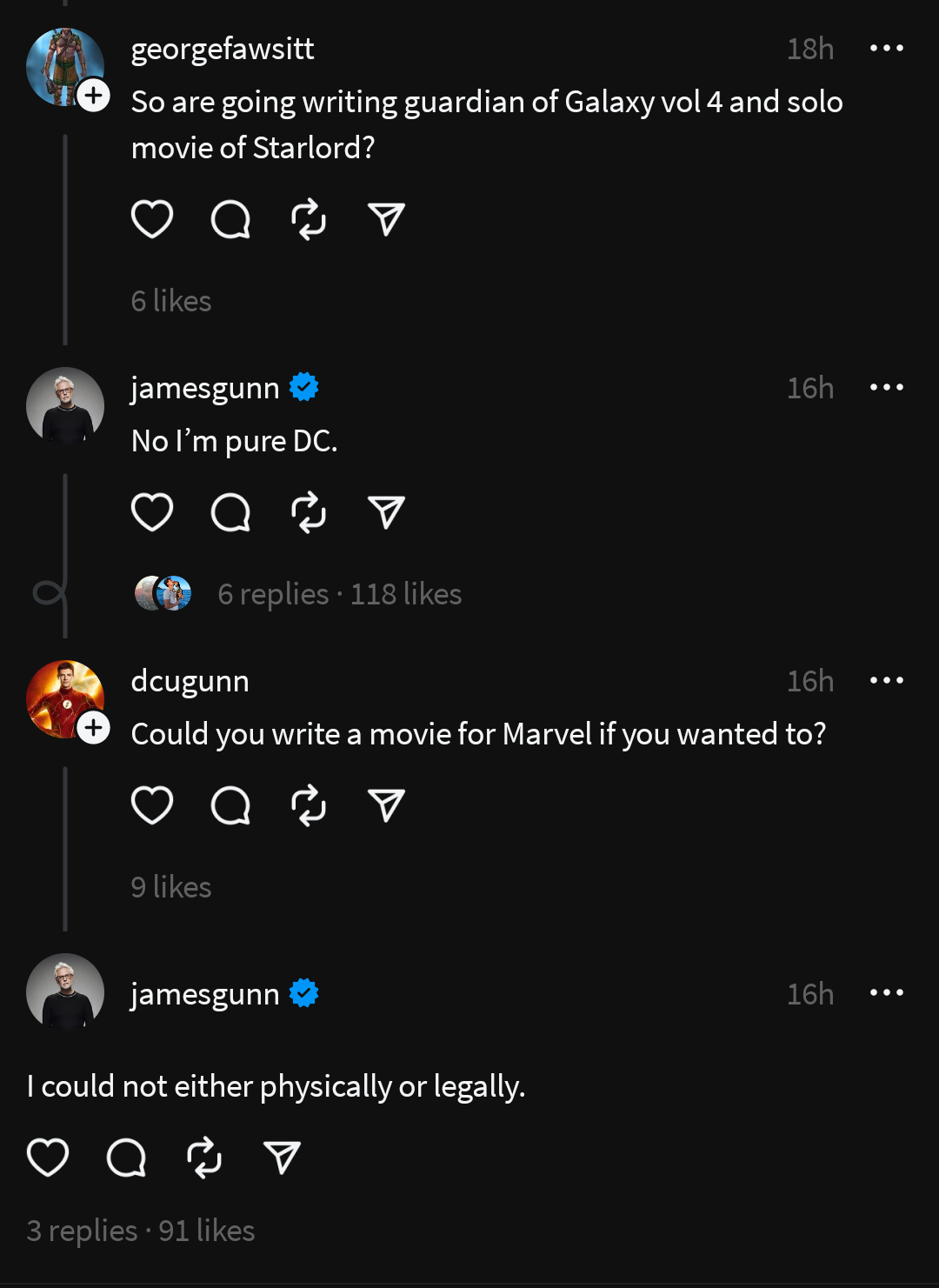The image size is (939, 1288).
Task: Open more options for dcugunn's post
Action: click(x=886, y=681)
